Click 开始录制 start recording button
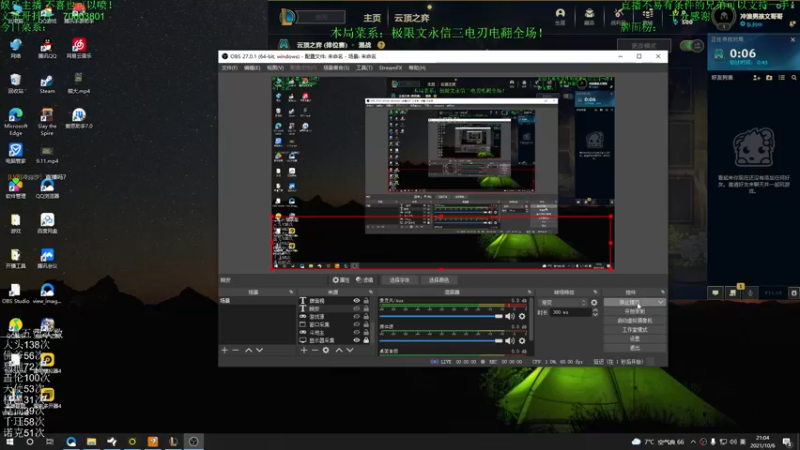The image size is (800, 450). click(x=635, y=311)
